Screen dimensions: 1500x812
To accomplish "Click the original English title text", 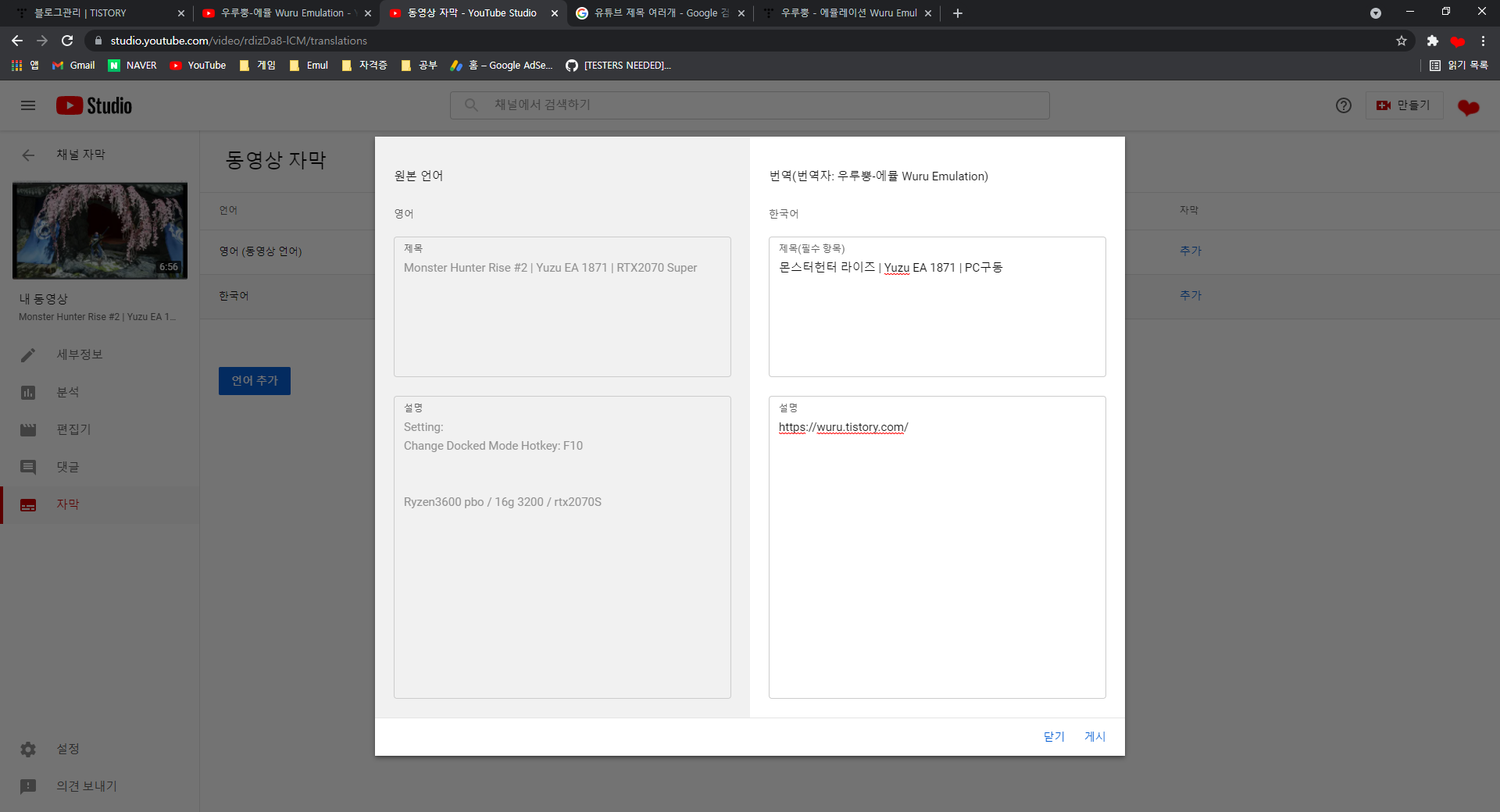I will (x=550, y=268).
